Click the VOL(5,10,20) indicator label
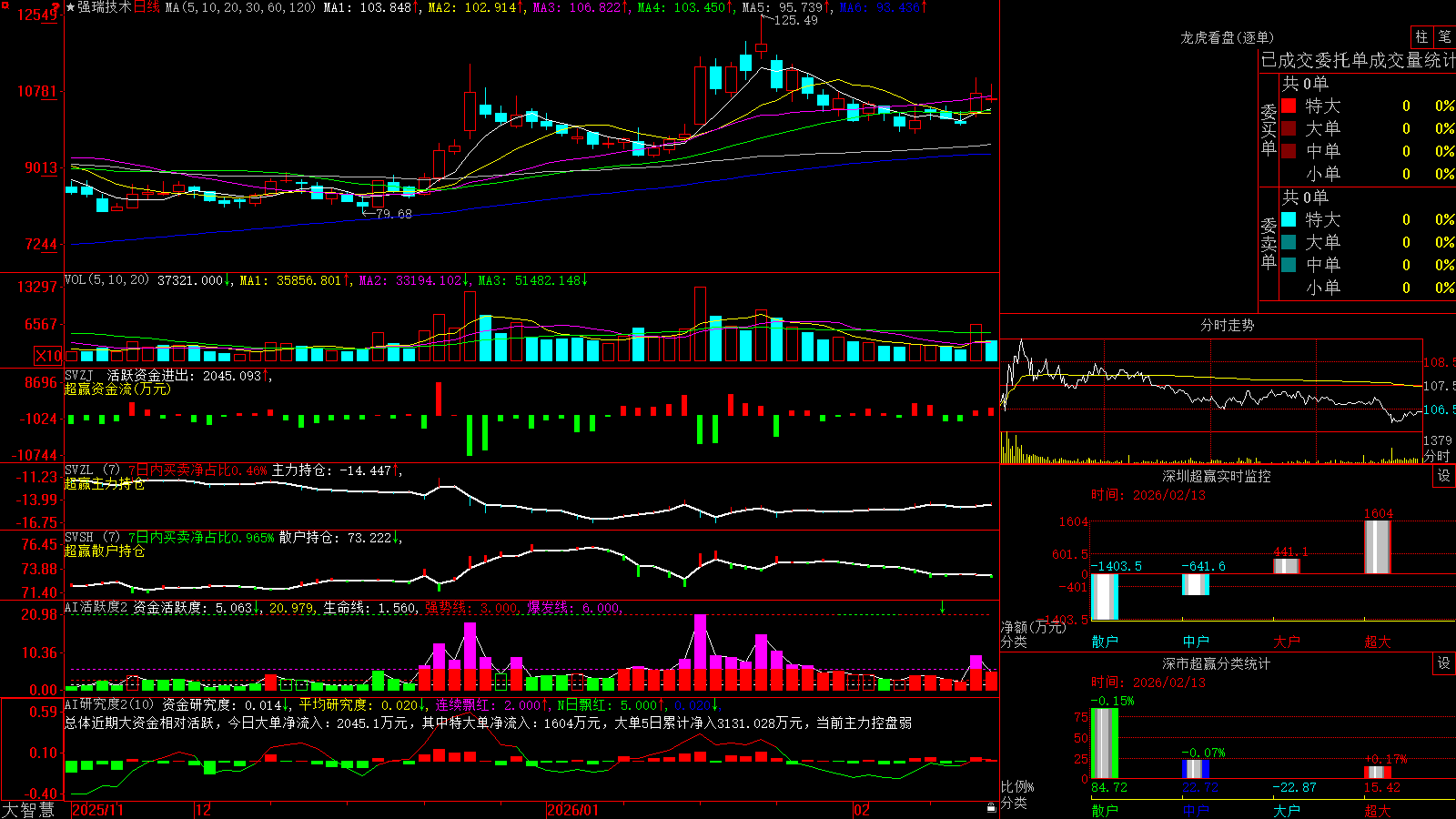 coord(107,280)
